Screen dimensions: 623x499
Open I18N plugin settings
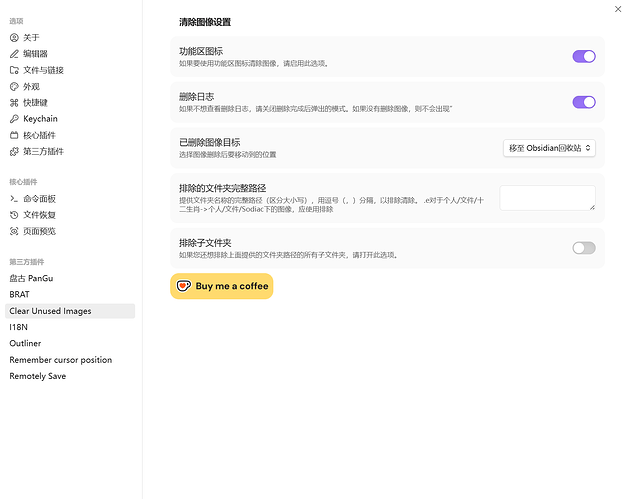(70, 327)
